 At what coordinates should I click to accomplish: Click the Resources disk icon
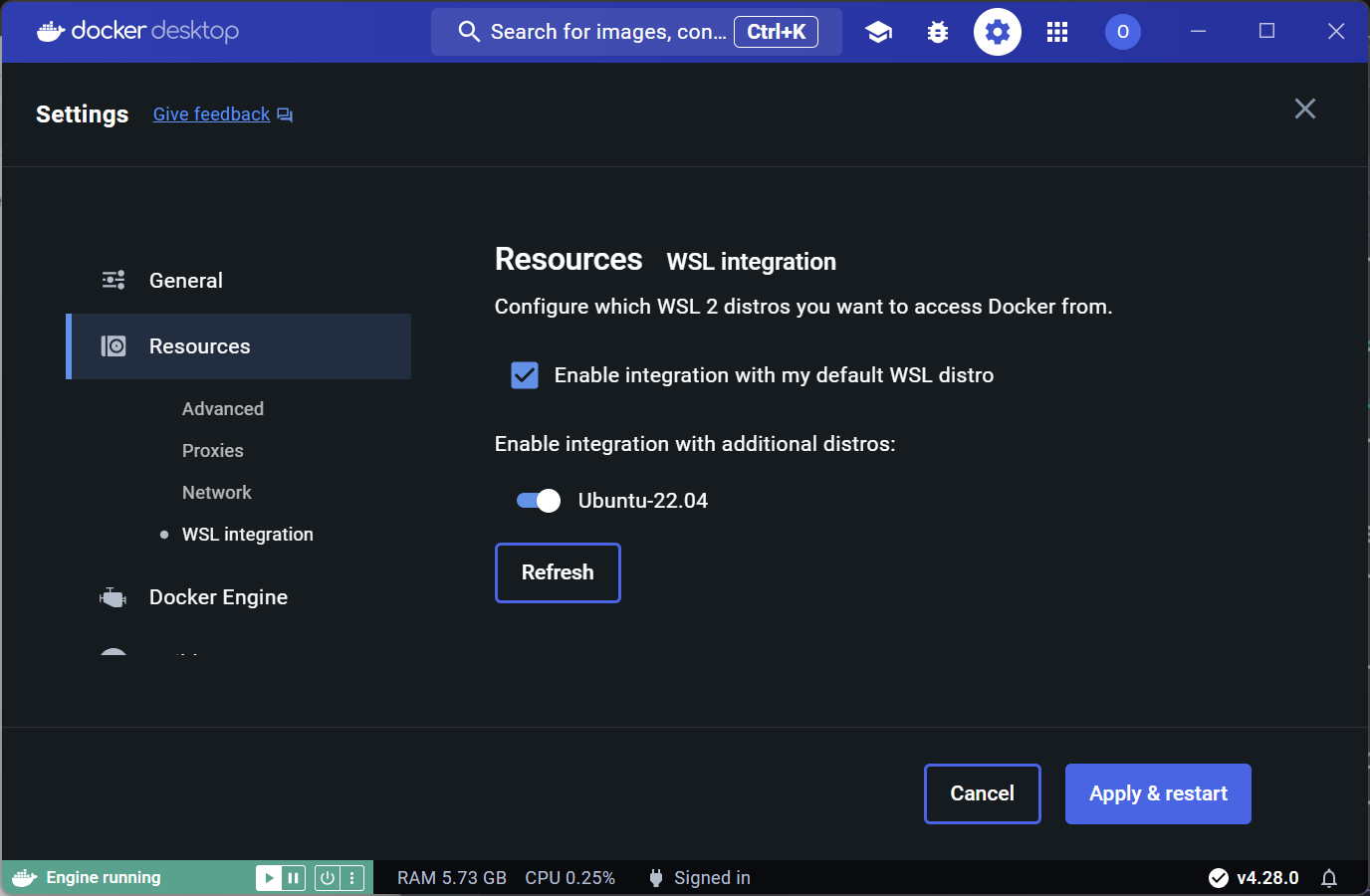point(114,346)
